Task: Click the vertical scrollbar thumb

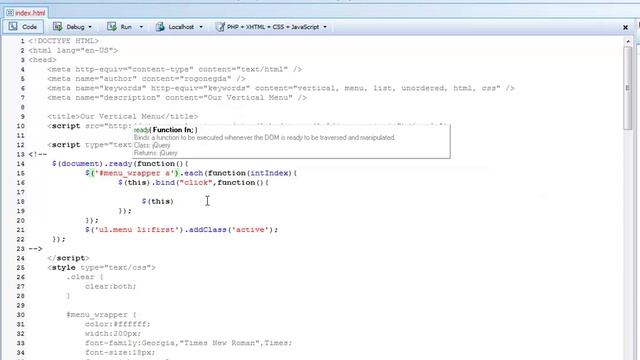Action: click(x=628, y=88)
